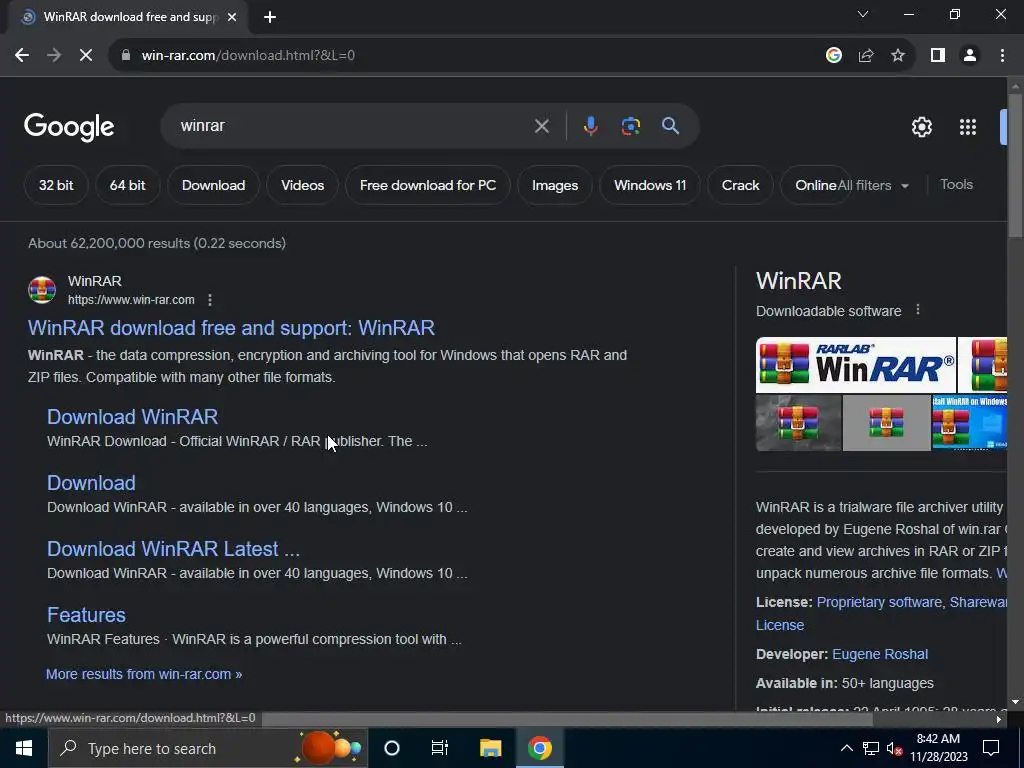
Task: Open the Tools button
Action: [956, 185]
